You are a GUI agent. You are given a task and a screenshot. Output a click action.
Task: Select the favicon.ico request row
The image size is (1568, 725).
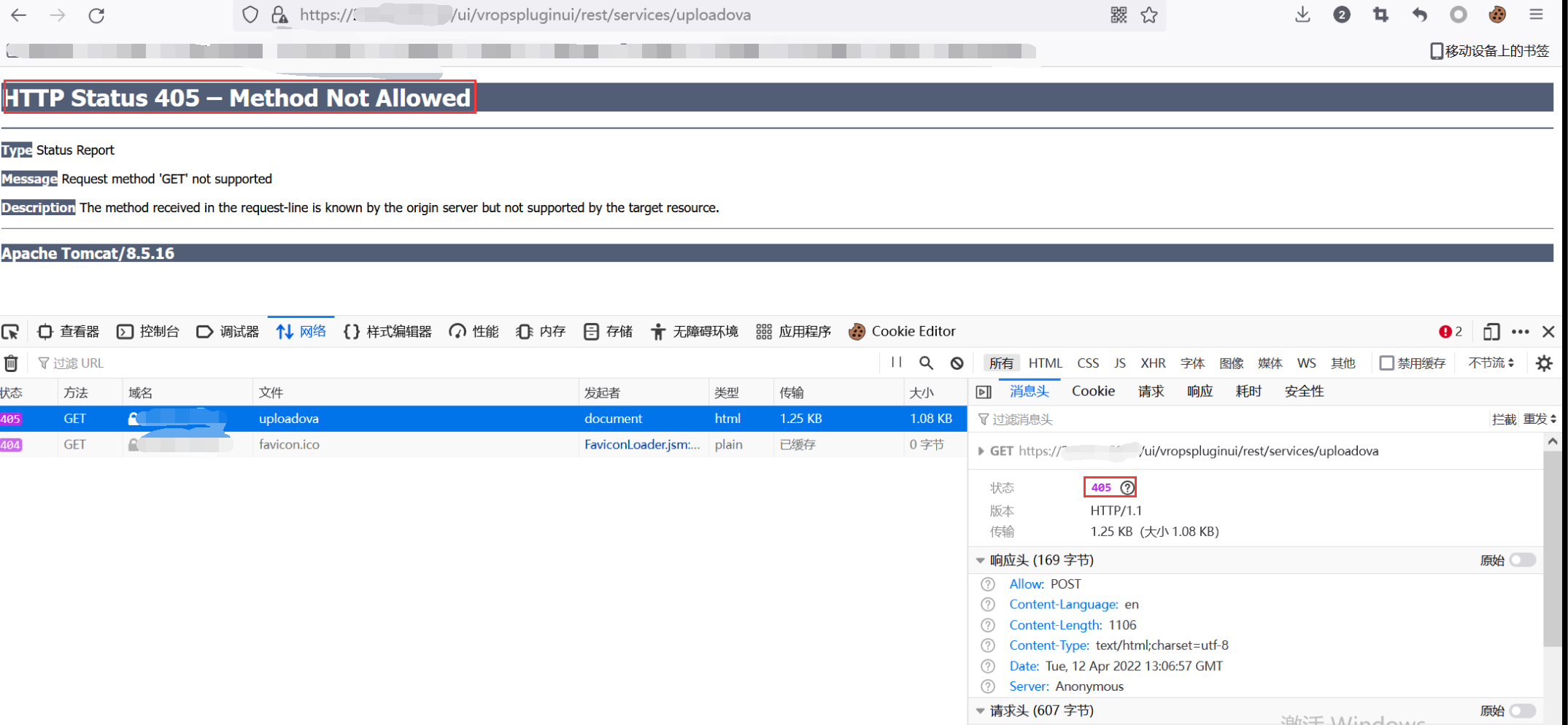(x=483, y=444)
